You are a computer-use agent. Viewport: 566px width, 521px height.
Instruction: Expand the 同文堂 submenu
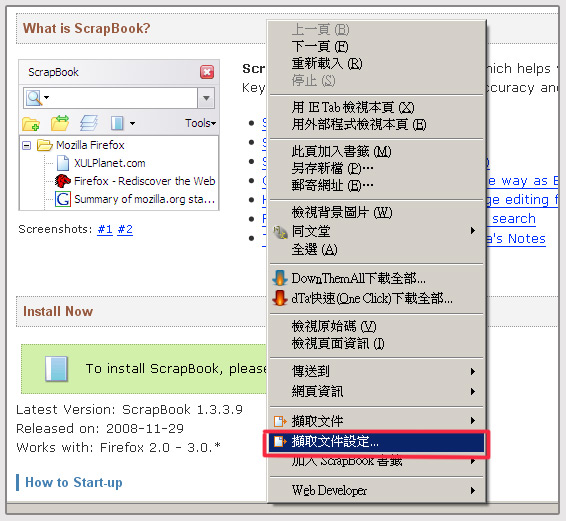click(x=376, y=231)
